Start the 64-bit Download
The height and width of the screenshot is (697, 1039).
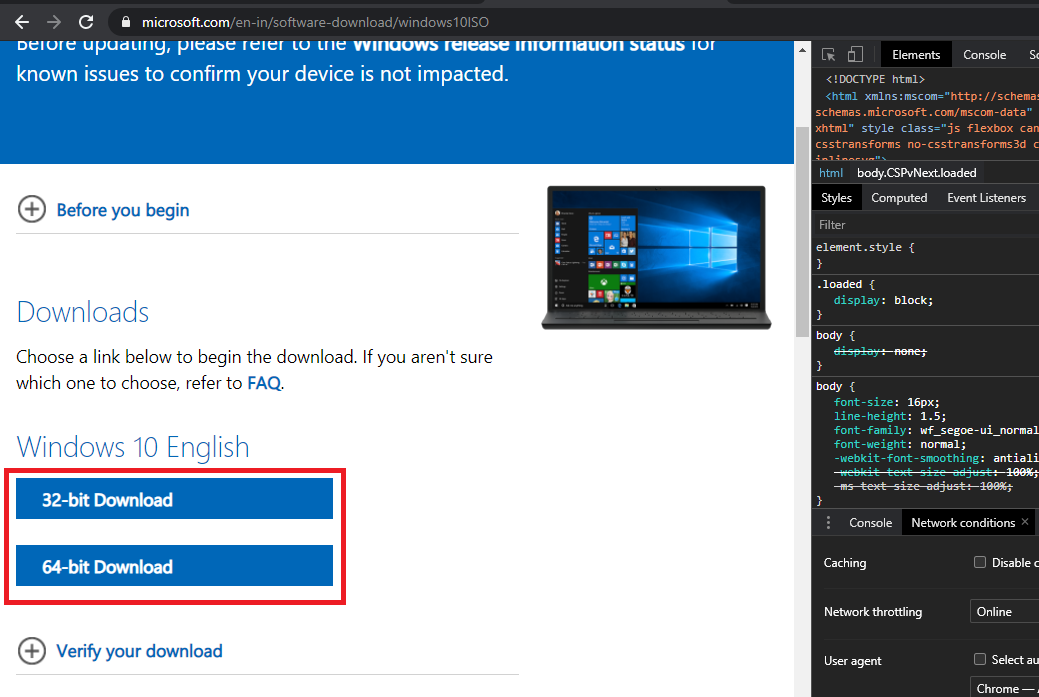[174, 566]
